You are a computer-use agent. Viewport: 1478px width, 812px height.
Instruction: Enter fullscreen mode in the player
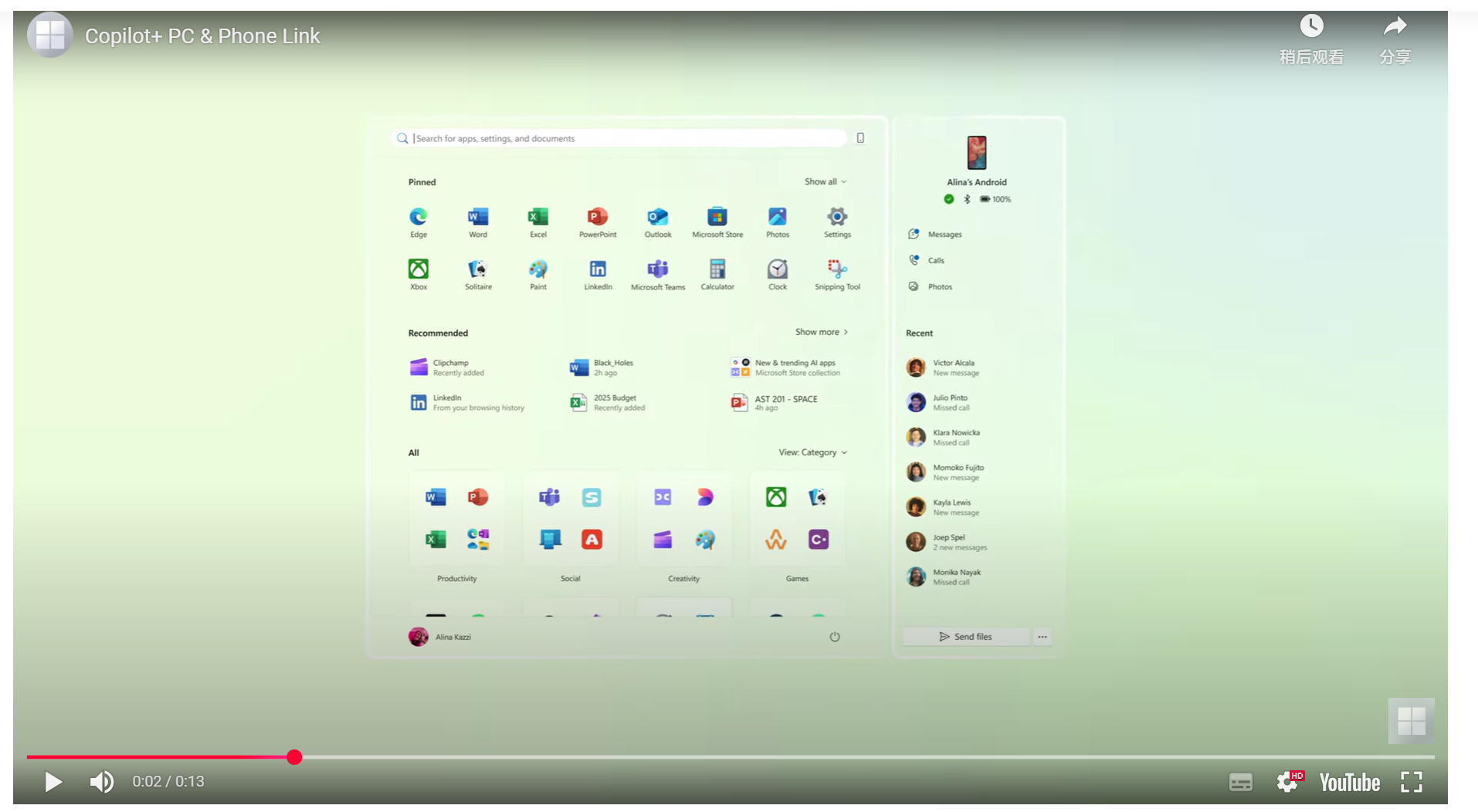1411,782
